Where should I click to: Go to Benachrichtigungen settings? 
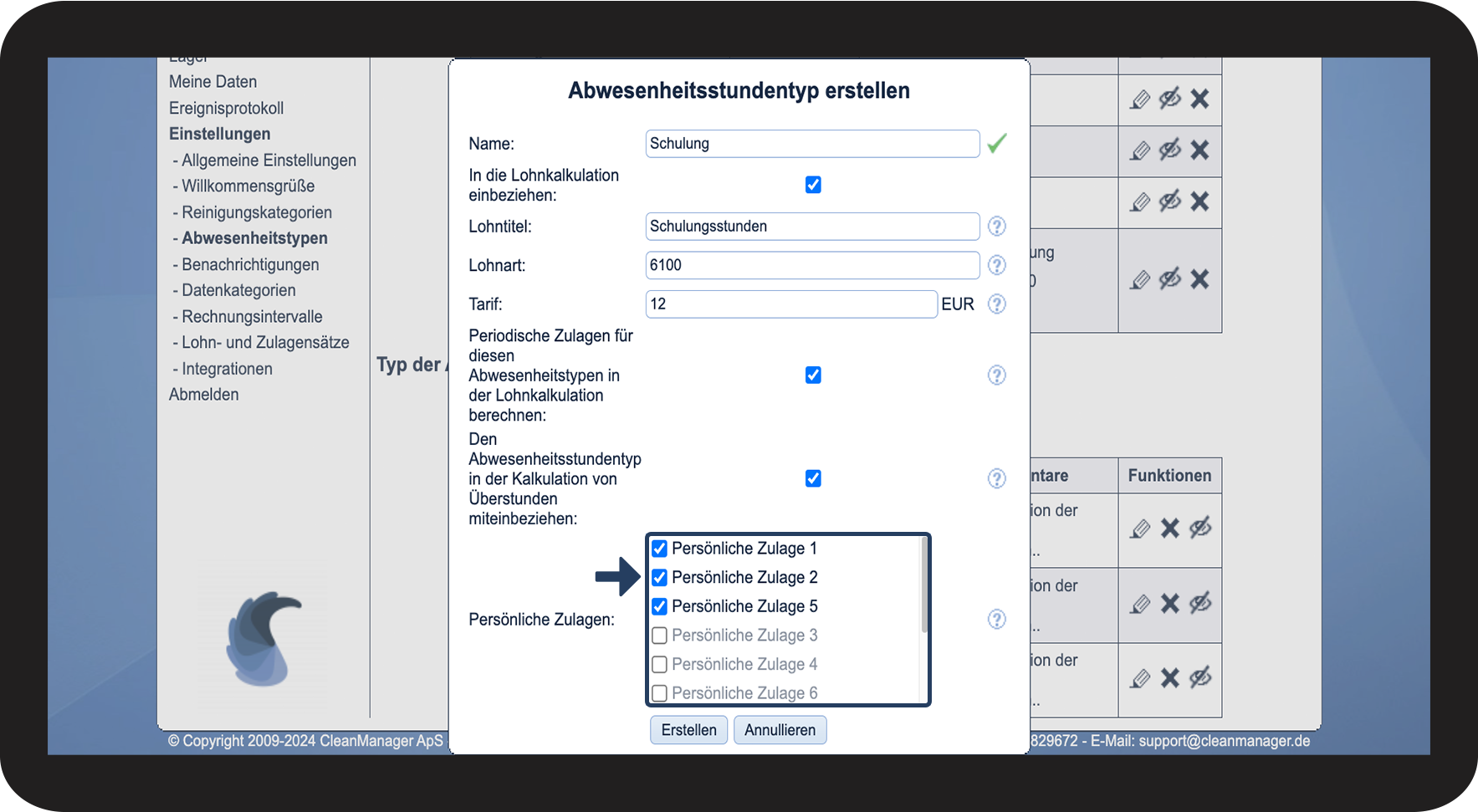point(250,265)
